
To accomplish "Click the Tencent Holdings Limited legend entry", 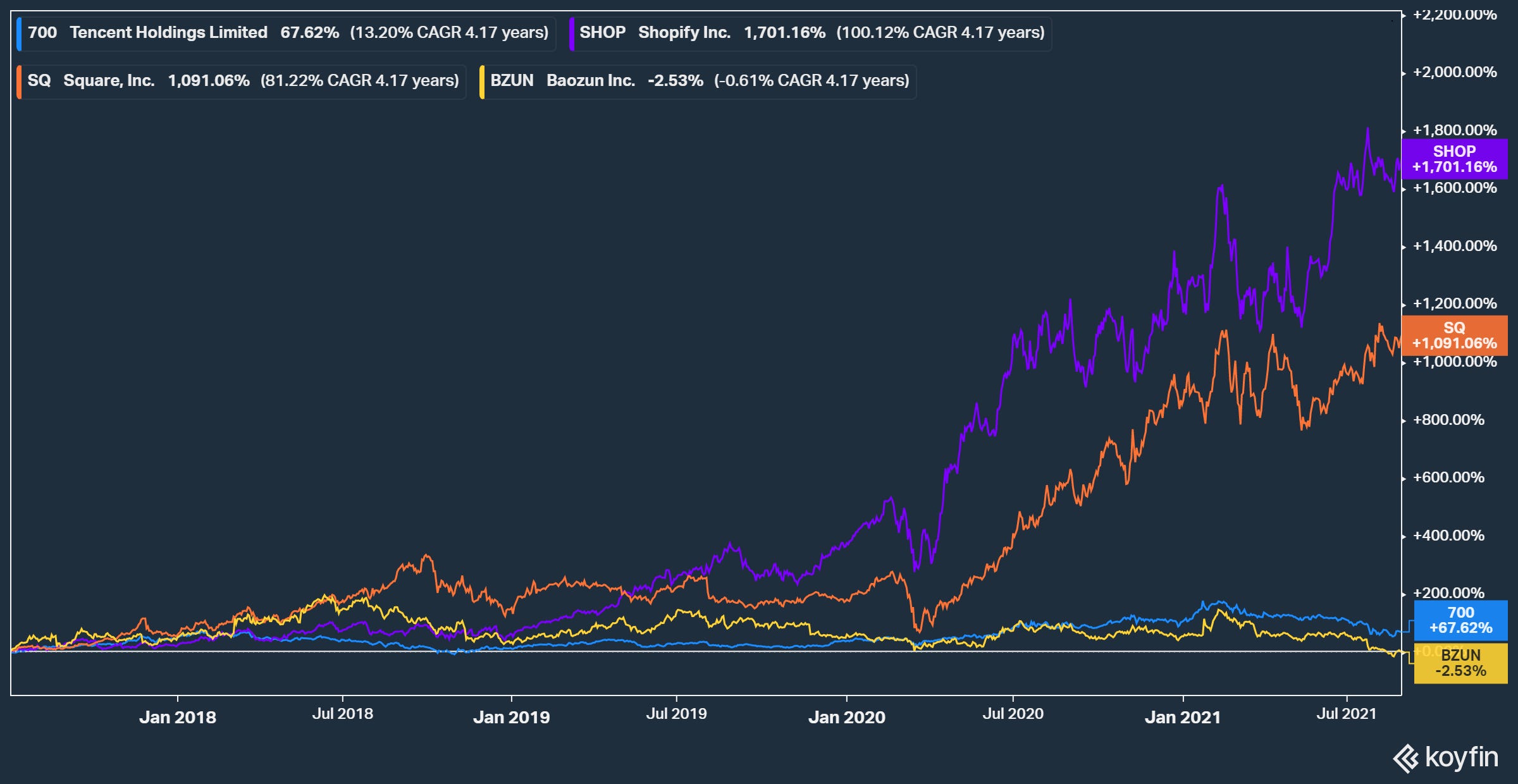I will 286,33.
